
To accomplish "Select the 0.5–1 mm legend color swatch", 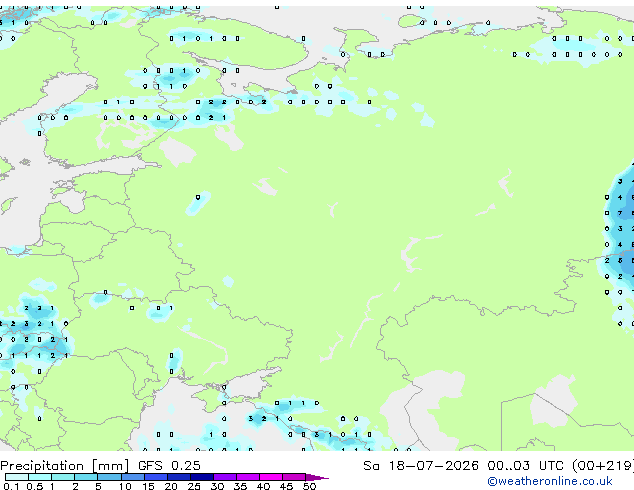I will [40, 477].
